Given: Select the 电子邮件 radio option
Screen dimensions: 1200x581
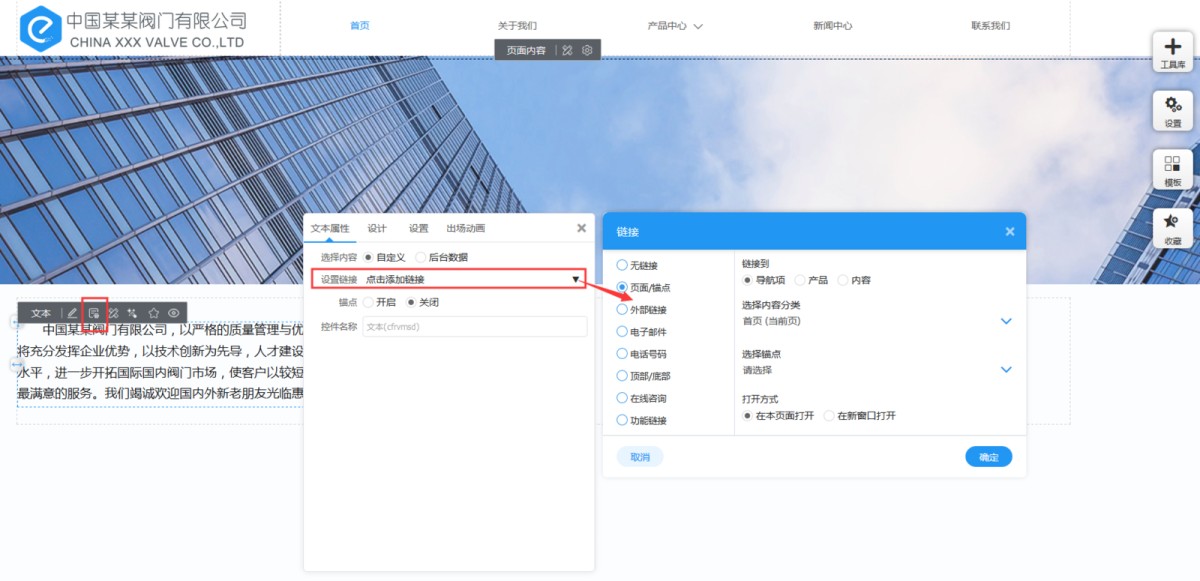Looking at the screenshot, I should tap(622, 331).
